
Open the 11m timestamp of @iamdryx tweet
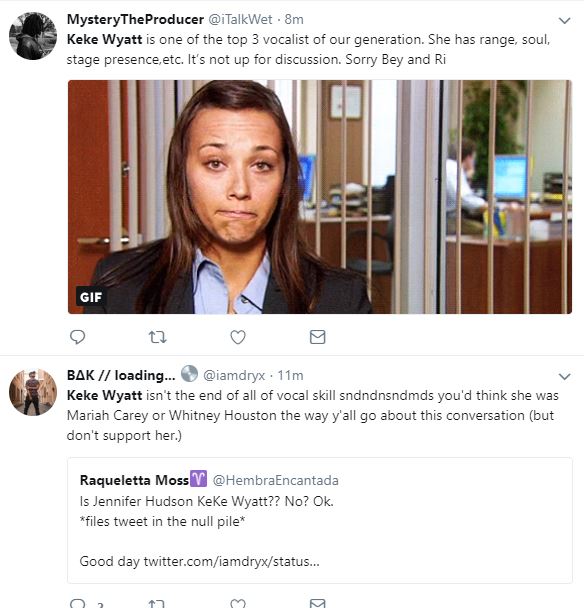pyautogui.click(x=290, y=375)
